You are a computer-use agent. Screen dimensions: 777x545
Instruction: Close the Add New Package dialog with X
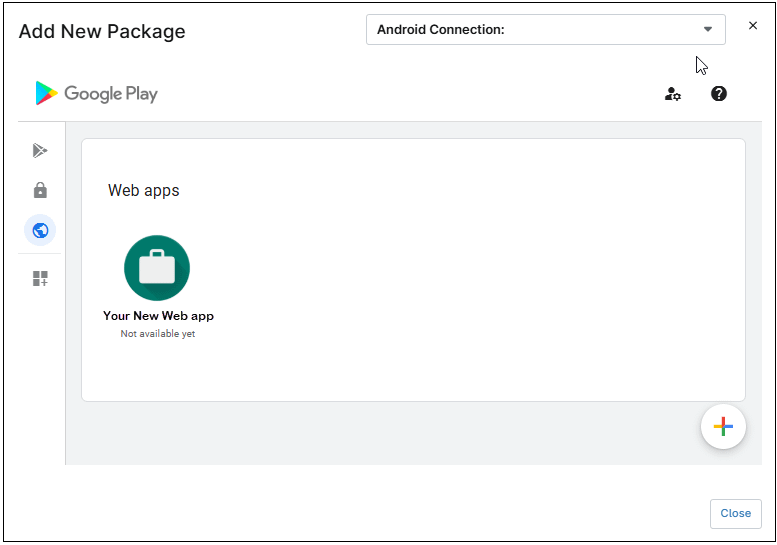(752, 25)
